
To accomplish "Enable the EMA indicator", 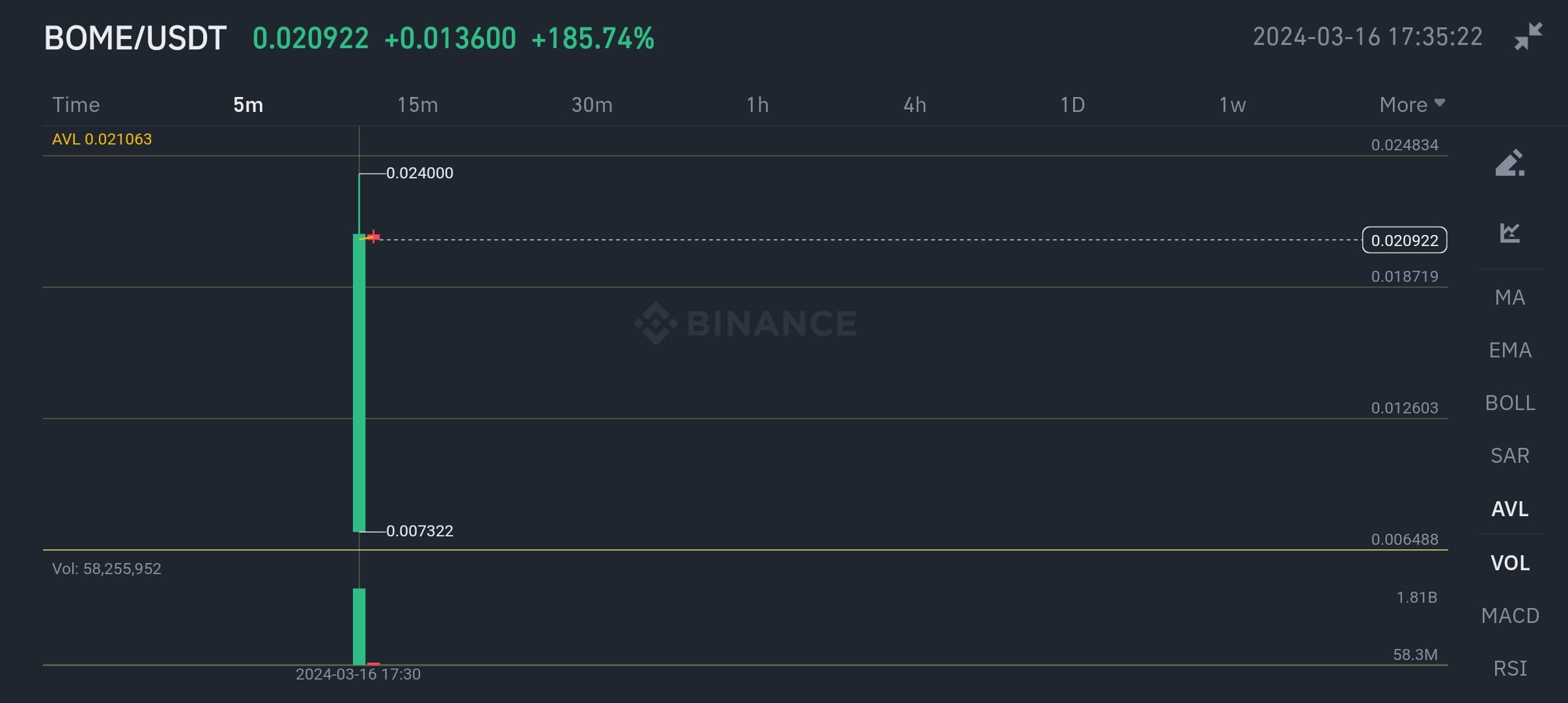I will point(1511,350).
